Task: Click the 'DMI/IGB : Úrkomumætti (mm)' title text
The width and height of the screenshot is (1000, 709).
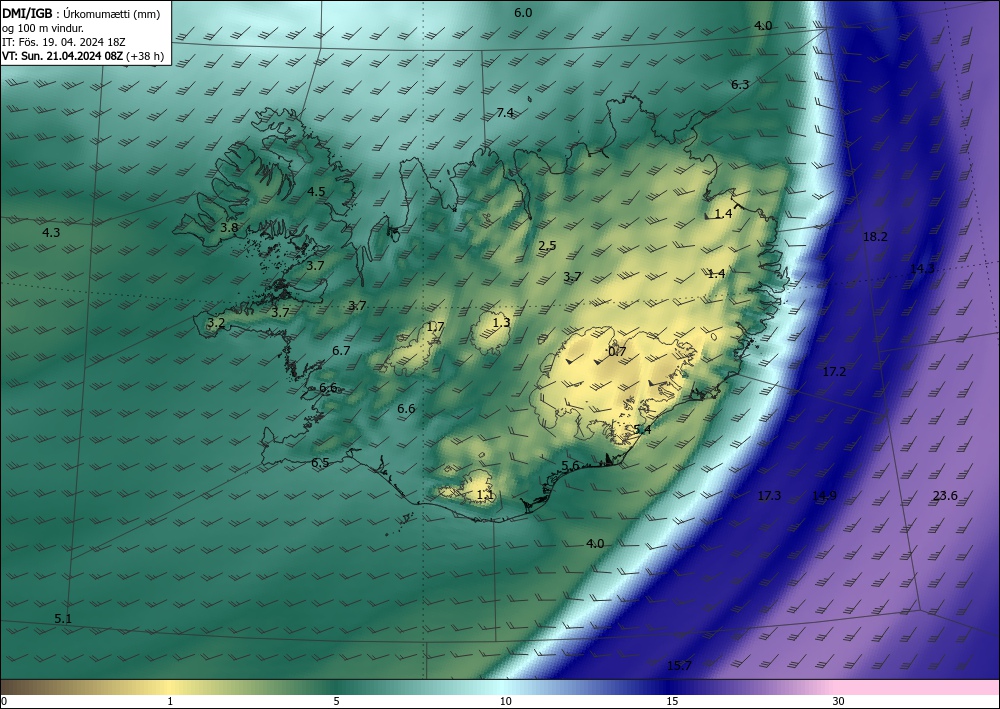Action: (x=82, y=14)
